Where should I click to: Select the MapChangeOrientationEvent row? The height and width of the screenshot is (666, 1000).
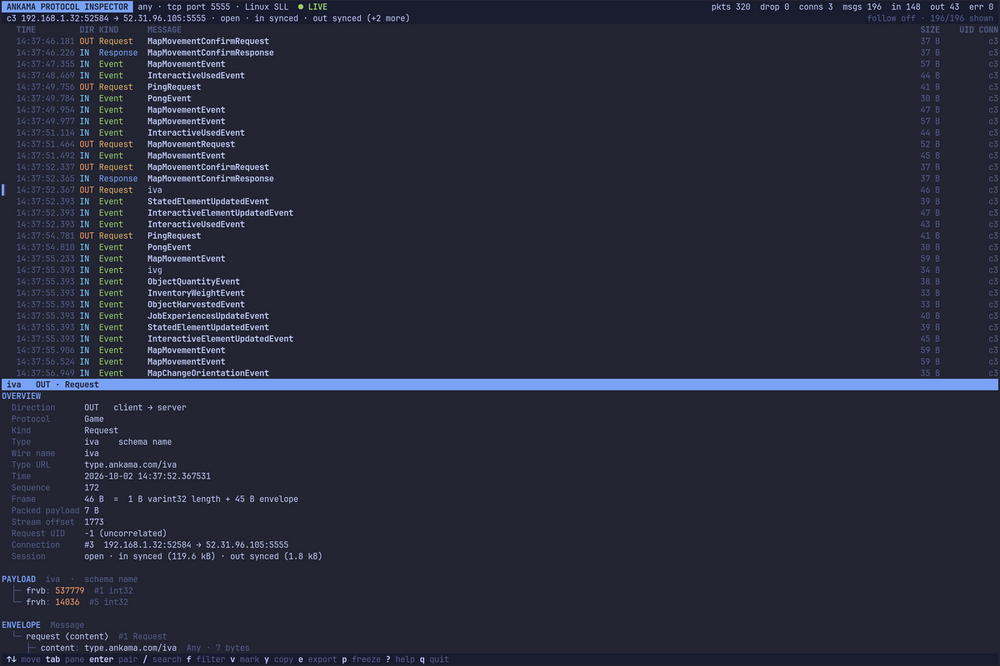[500, 374]
